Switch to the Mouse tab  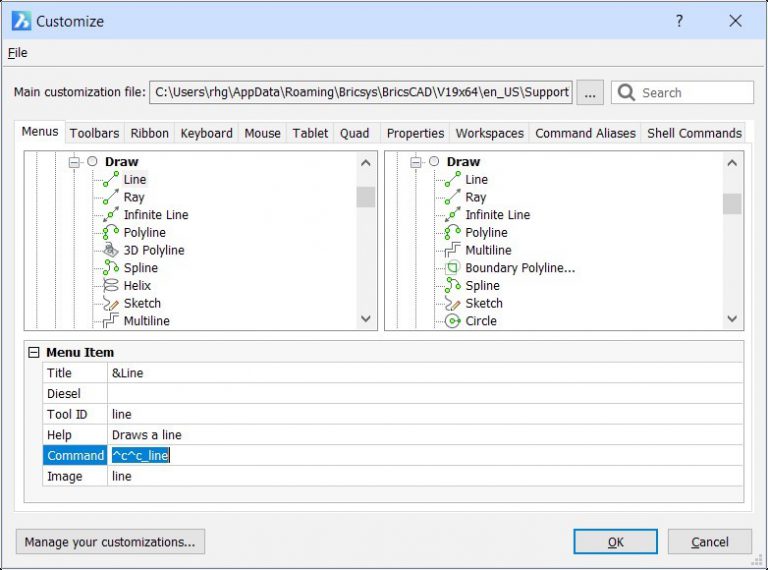[263, 133]
